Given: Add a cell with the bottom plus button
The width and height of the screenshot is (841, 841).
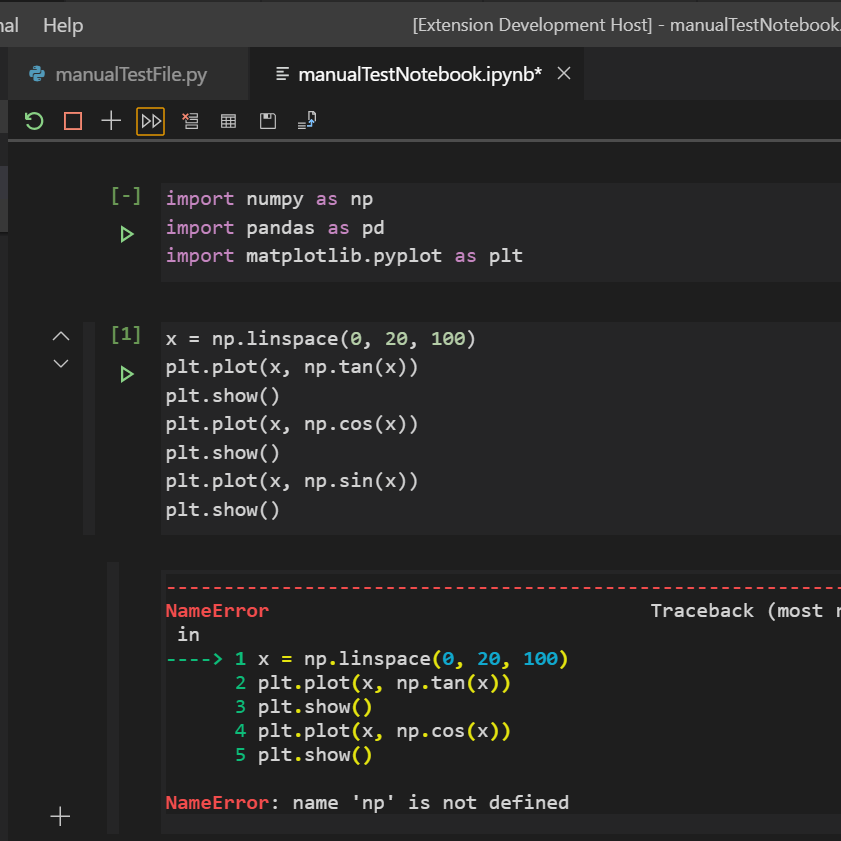Looking at the screenshot, I should pos(60,816).
